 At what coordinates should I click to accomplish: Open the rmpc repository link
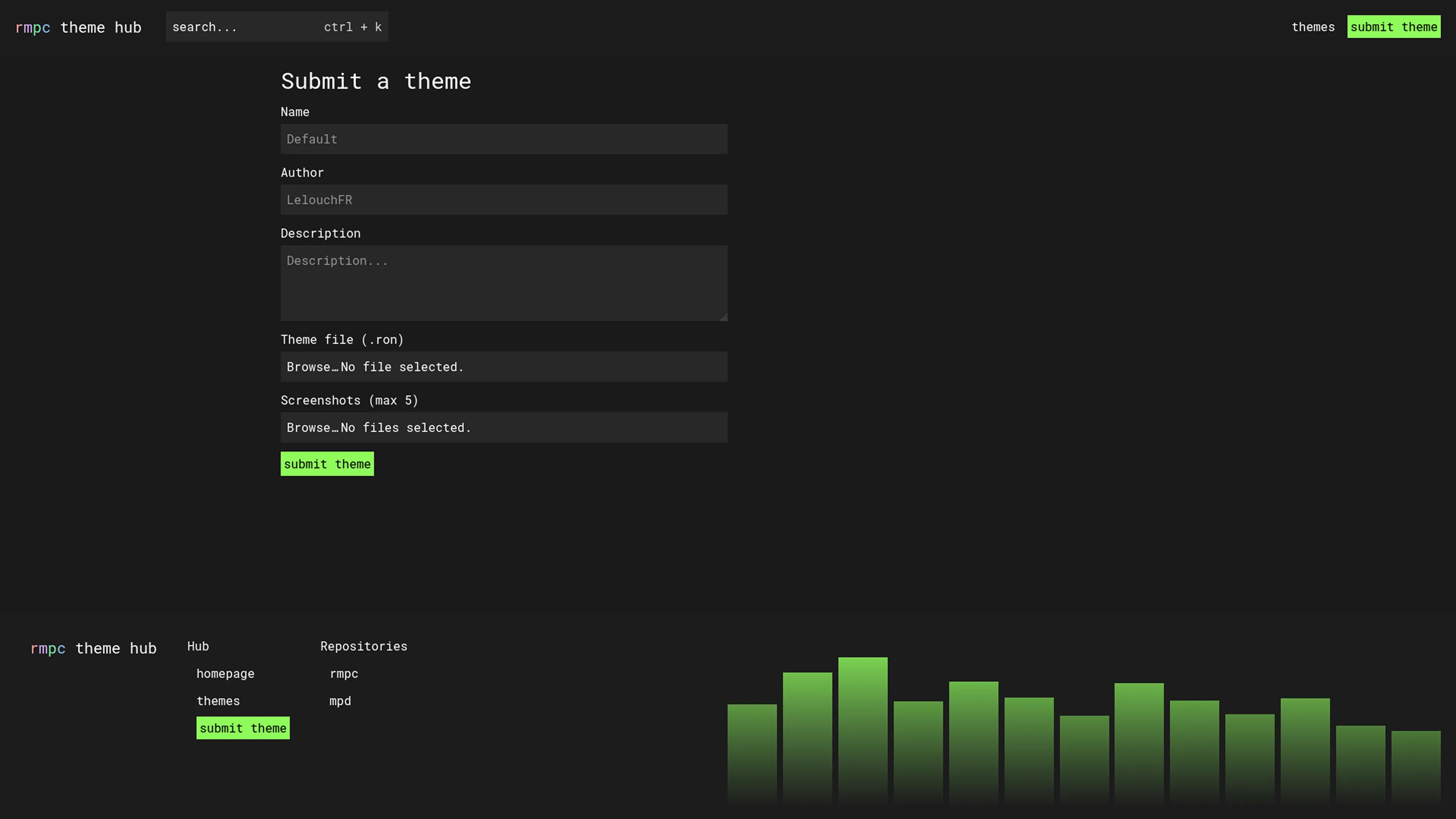[344, 674]
